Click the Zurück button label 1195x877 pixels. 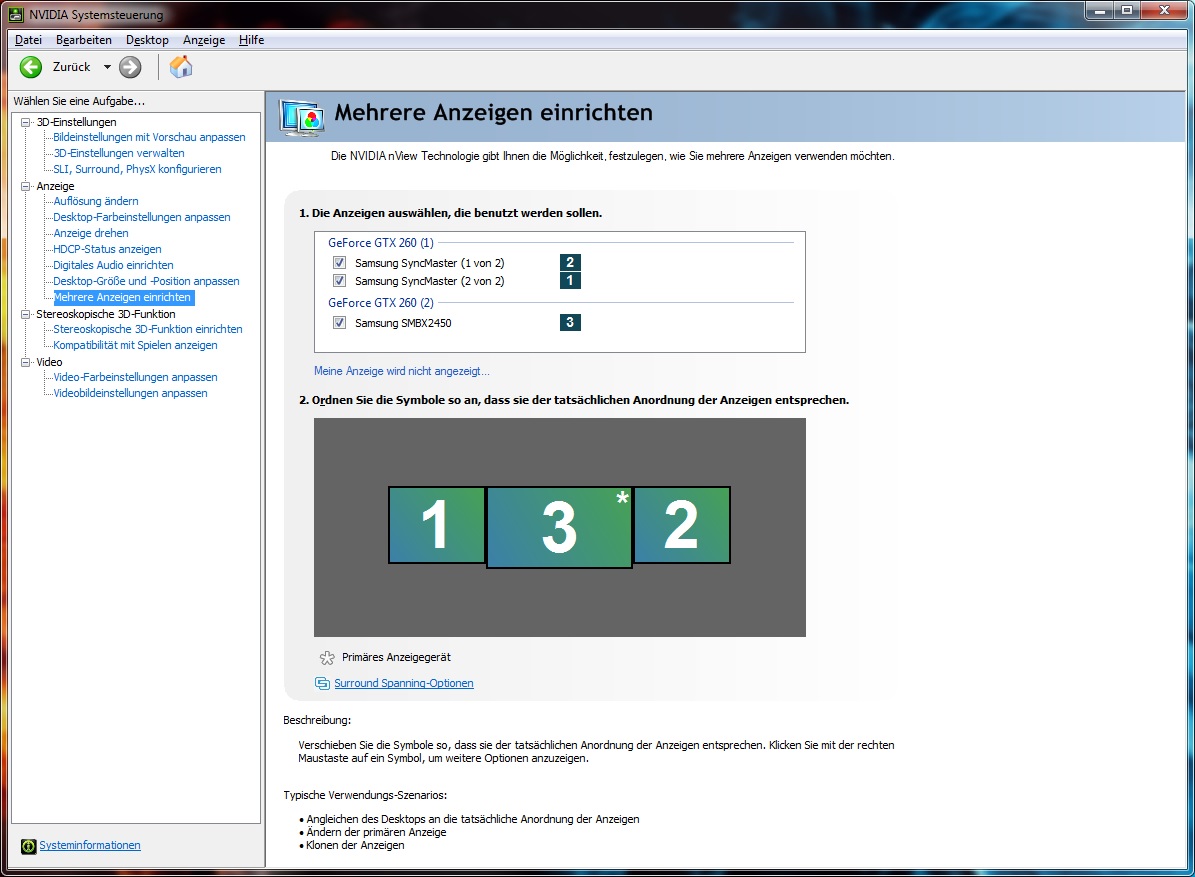click(x=72, y=67)
